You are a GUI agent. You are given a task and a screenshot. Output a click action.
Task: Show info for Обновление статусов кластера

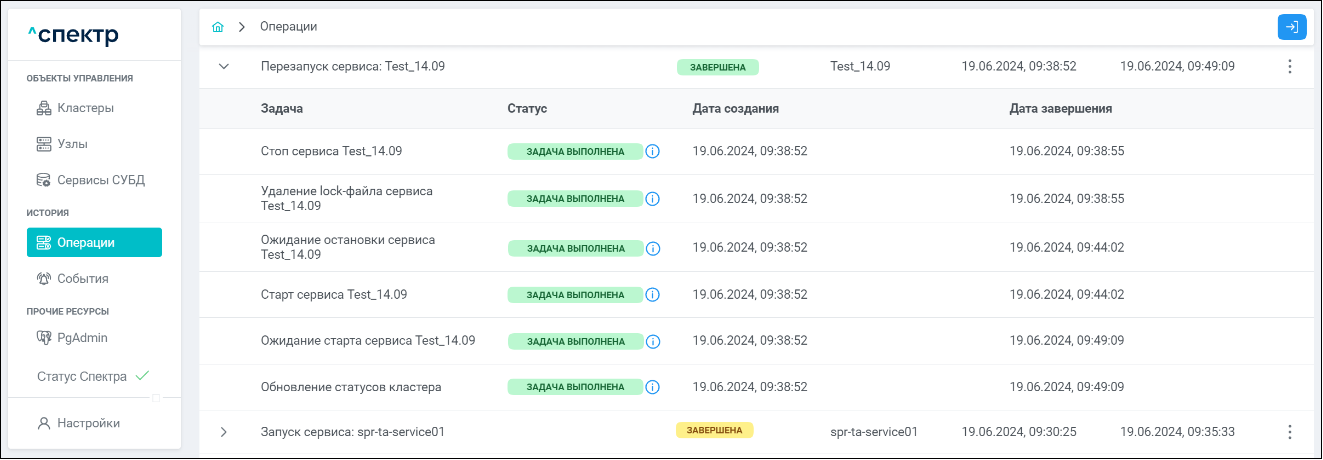point(653,387)
